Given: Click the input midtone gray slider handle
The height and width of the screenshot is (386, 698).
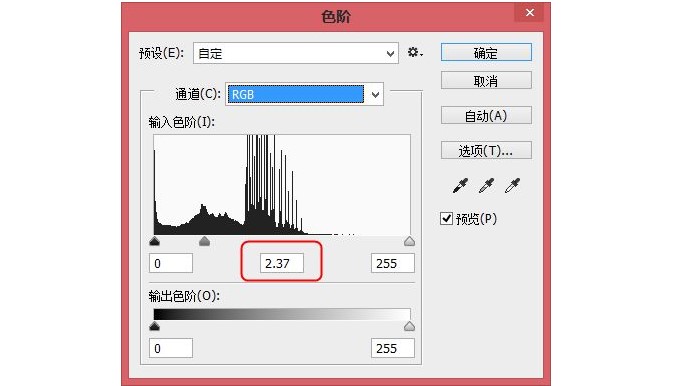Looking at the screenshot, I should 204,241.
